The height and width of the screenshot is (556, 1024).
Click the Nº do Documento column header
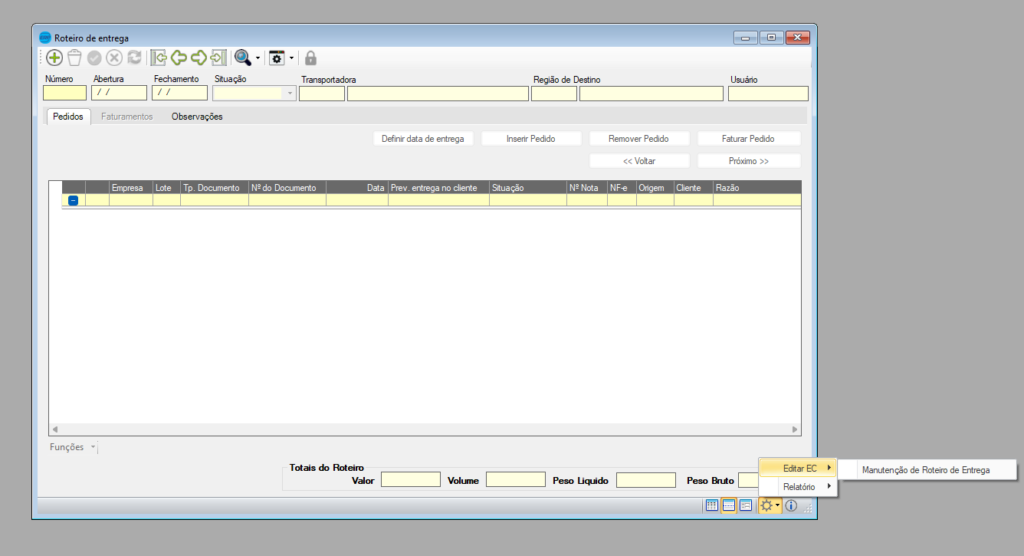[x=287, y=188]
